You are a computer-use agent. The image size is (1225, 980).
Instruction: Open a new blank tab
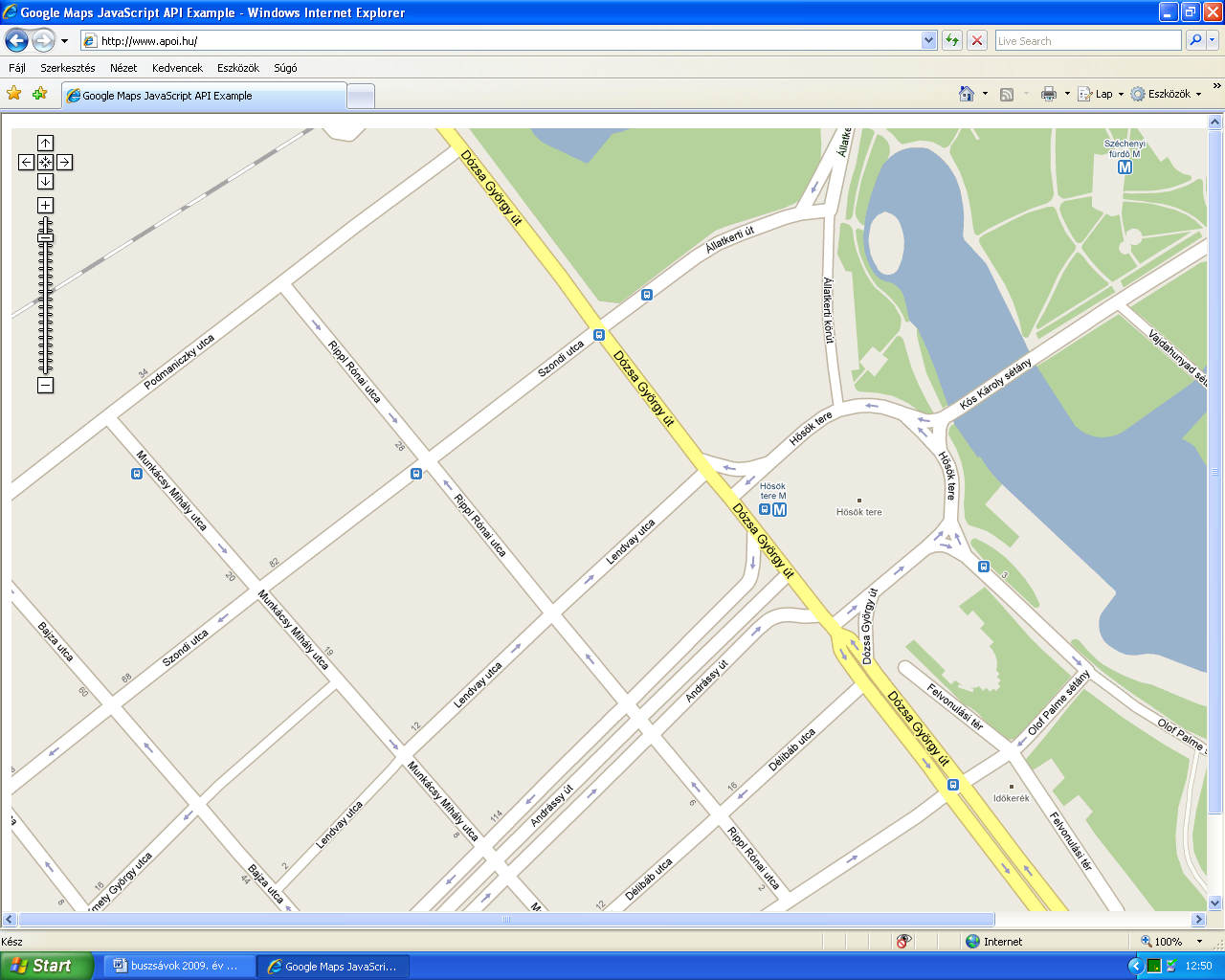tap(360, 96)
